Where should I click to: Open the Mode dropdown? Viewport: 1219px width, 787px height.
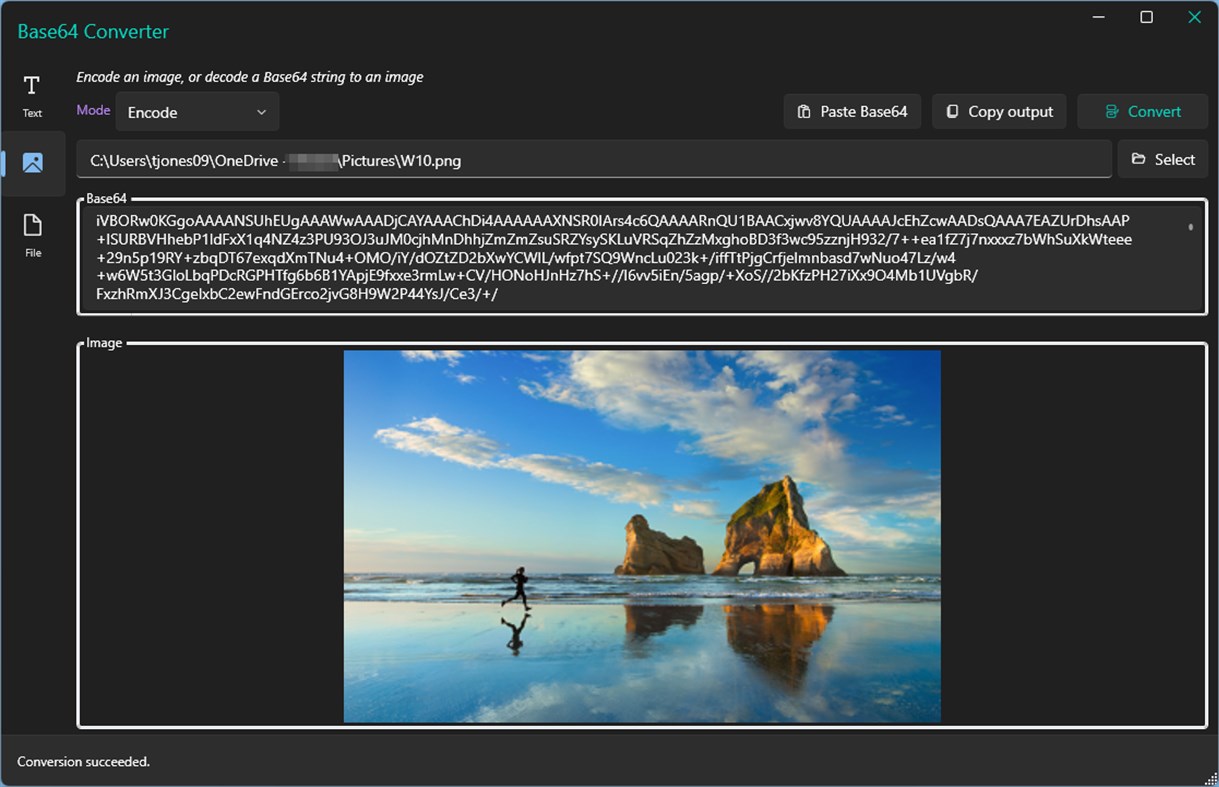(196, 111)
